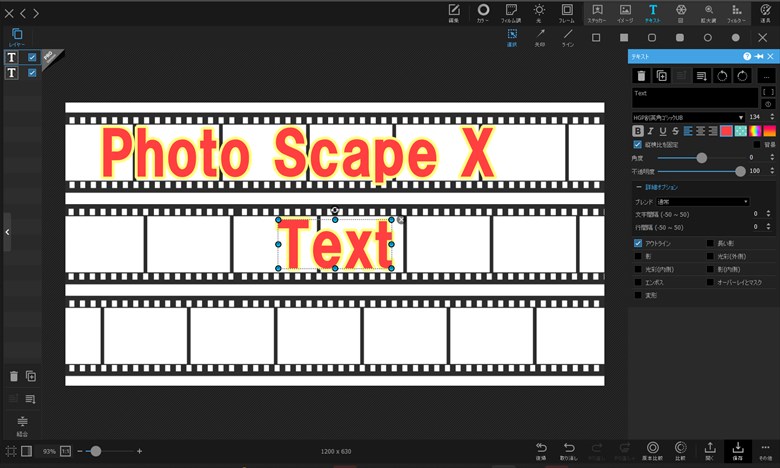Choose the 矢印 arrow drawing tool
This screenshot has width=780, height=468.
540,38
